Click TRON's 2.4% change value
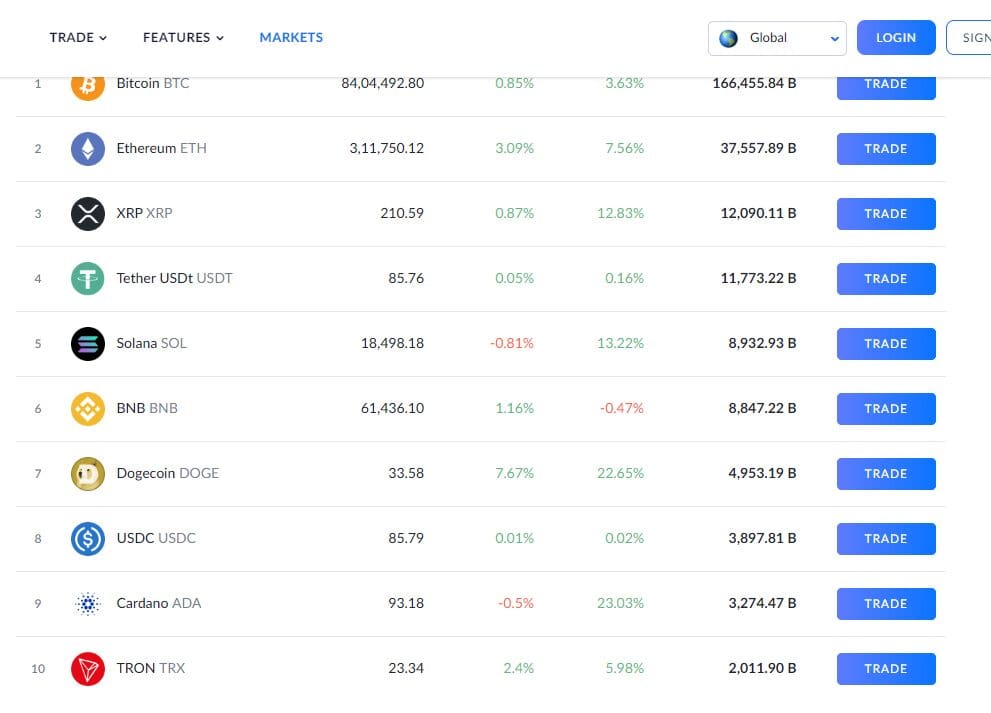The image size is (991, 713). point(519,668)
